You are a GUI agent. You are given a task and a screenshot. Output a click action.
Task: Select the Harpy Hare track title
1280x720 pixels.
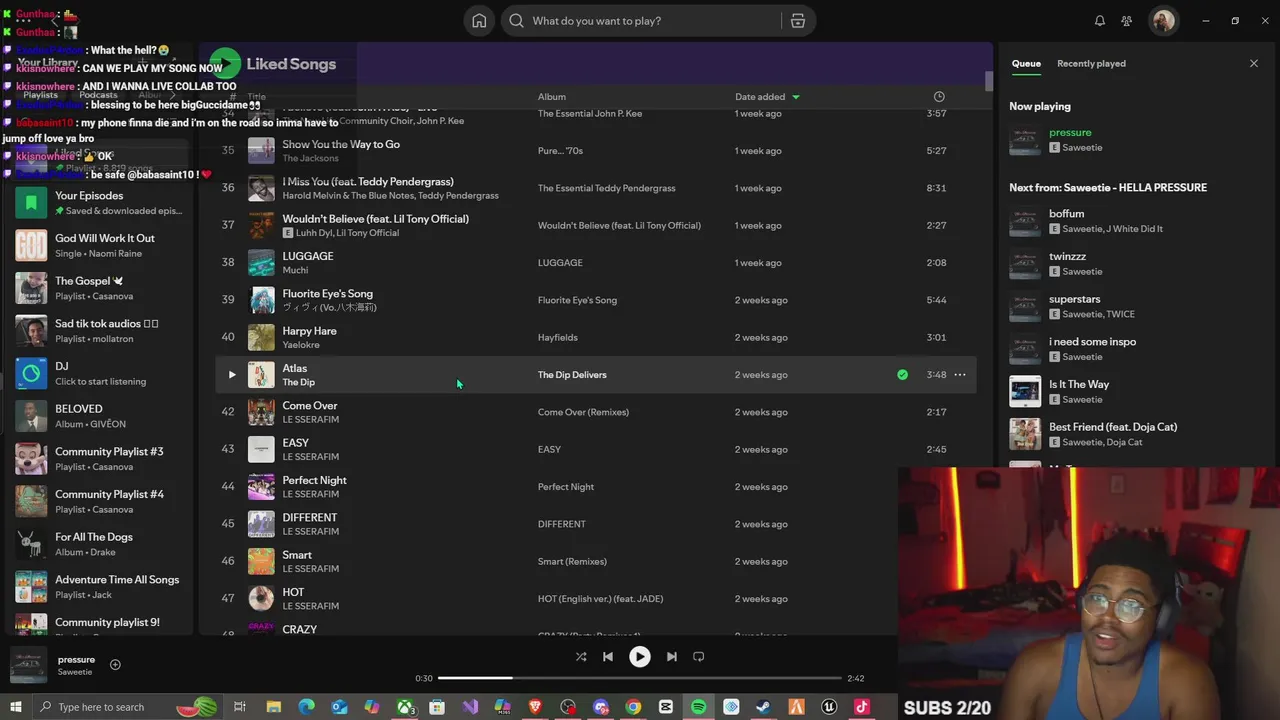pos(309,331)
